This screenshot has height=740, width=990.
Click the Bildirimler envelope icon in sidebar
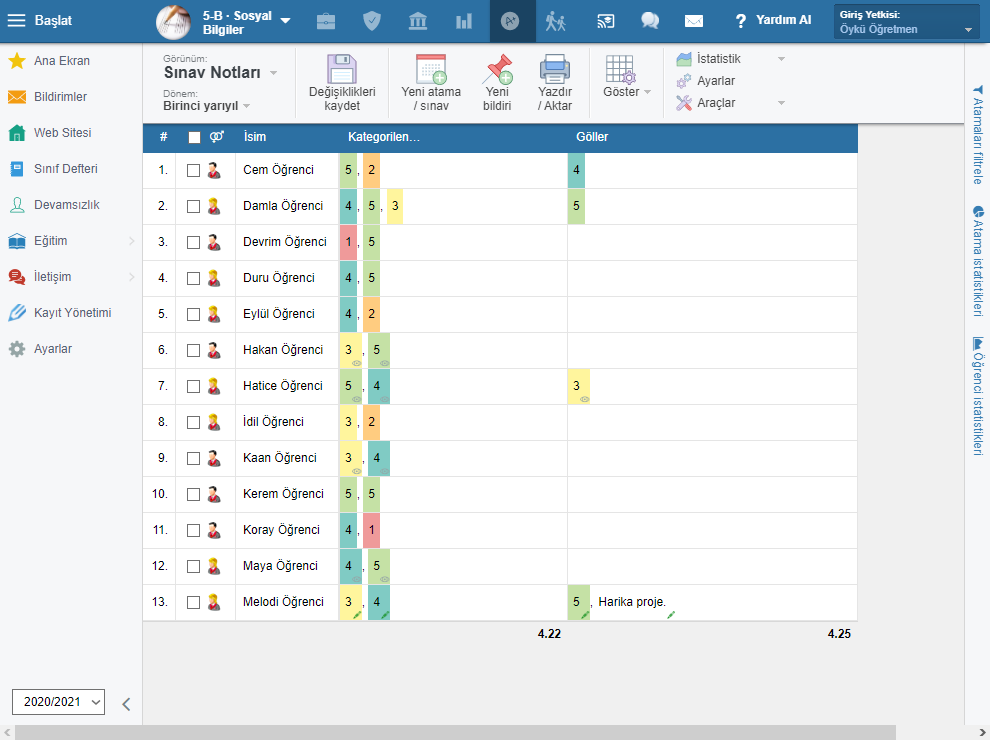[17, 97]
